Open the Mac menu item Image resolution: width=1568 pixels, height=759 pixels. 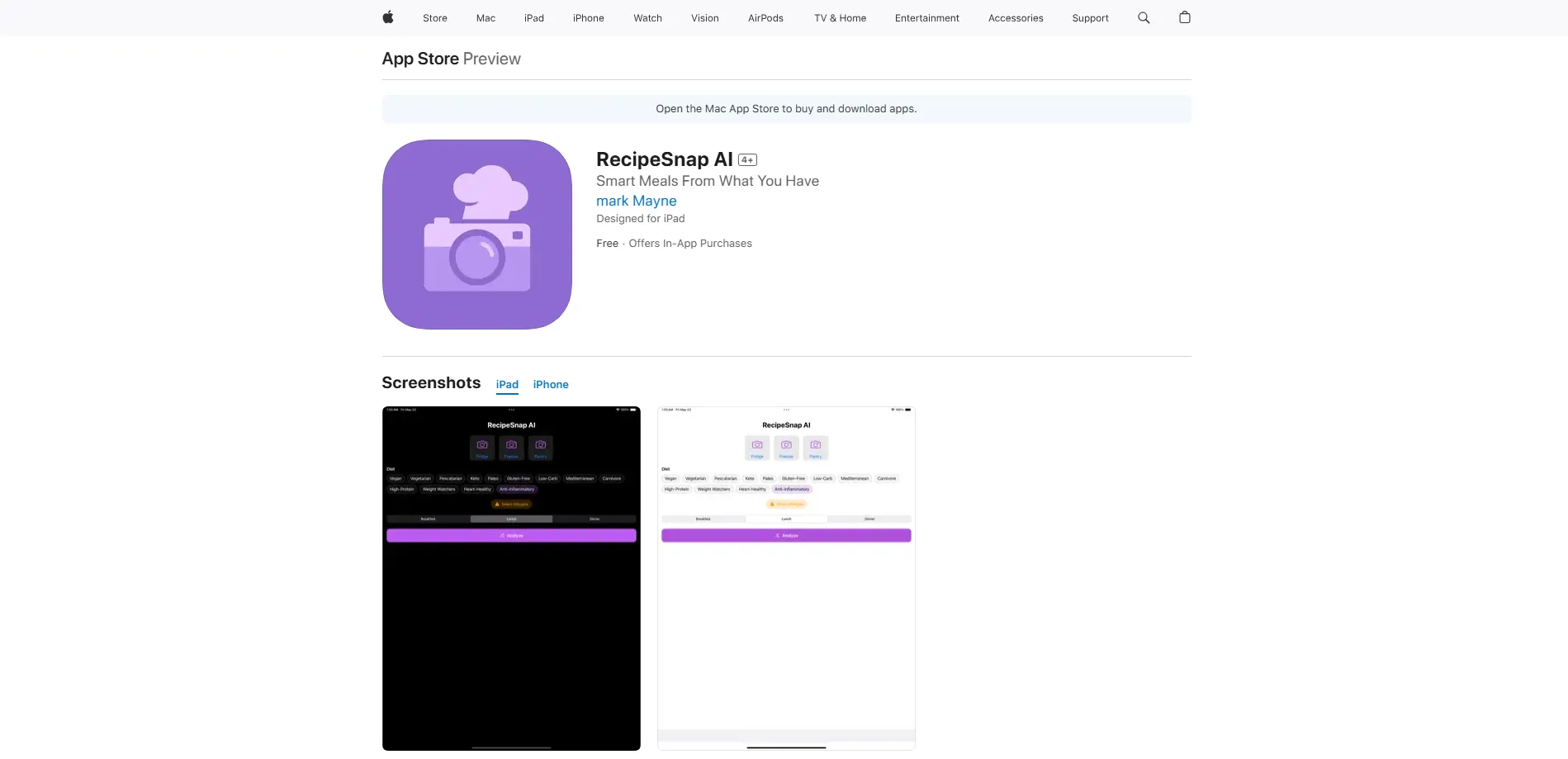tap(486, 18)
